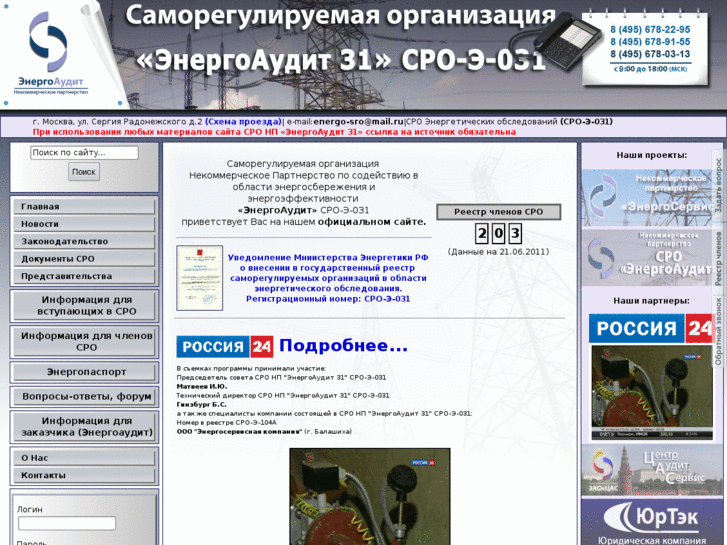
Task: Click the ЭнергоАудит logo in header
Action: 50,53
